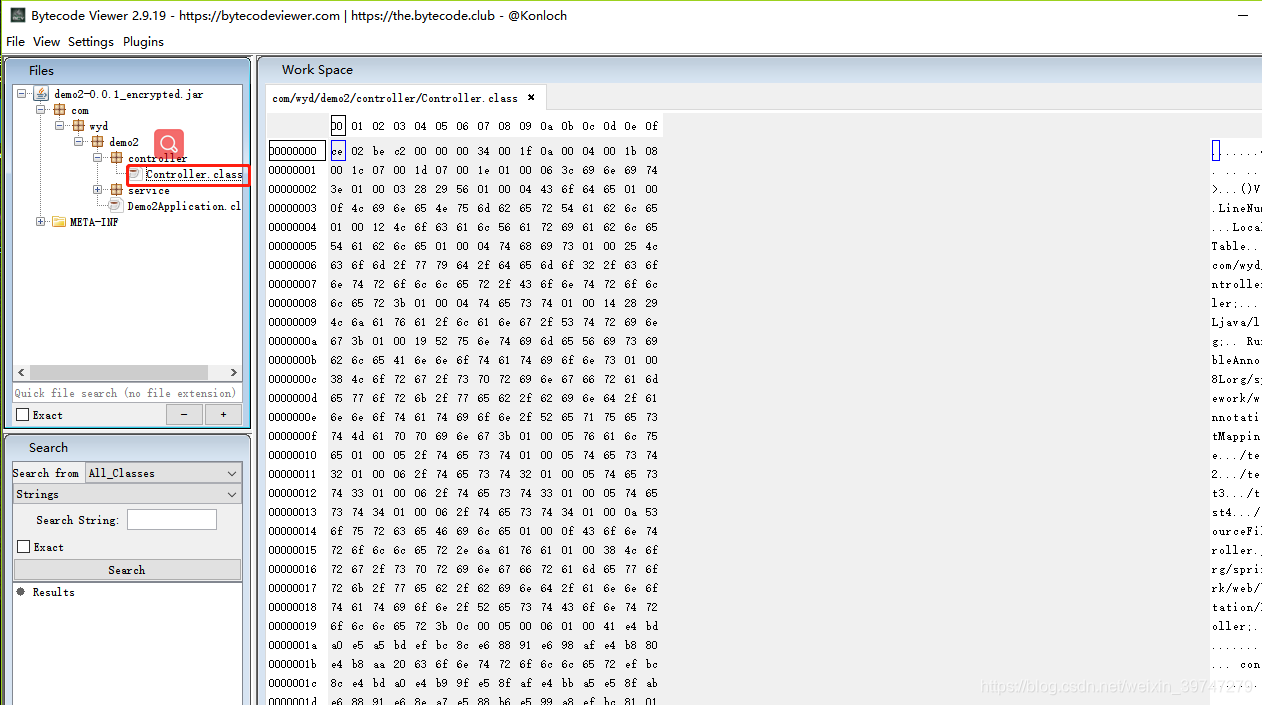Screen dimensions: 1262x705
Task: Select the META-INF folder label
Action: pyautogui.click(x=94, y=222)
